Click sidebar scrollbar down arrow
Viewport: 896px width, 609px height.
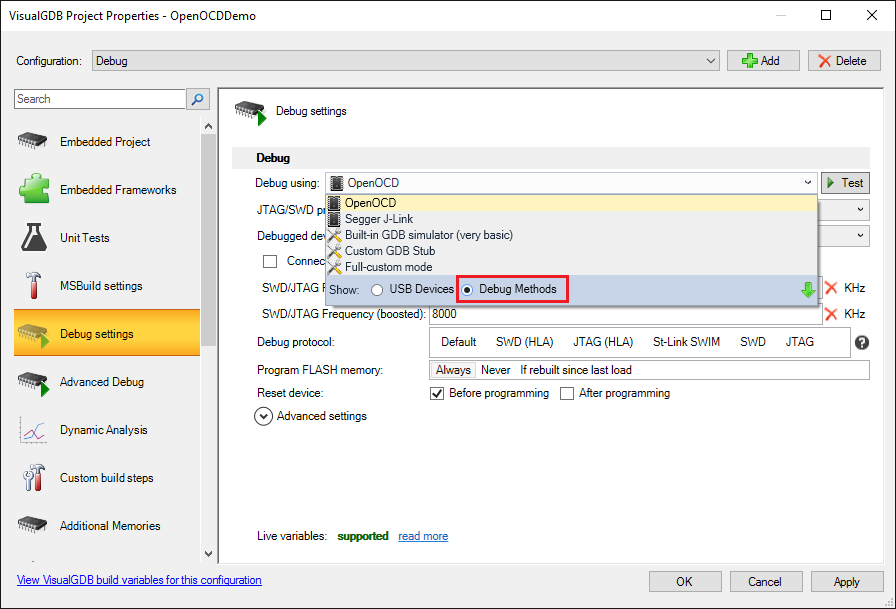(208, 554)
